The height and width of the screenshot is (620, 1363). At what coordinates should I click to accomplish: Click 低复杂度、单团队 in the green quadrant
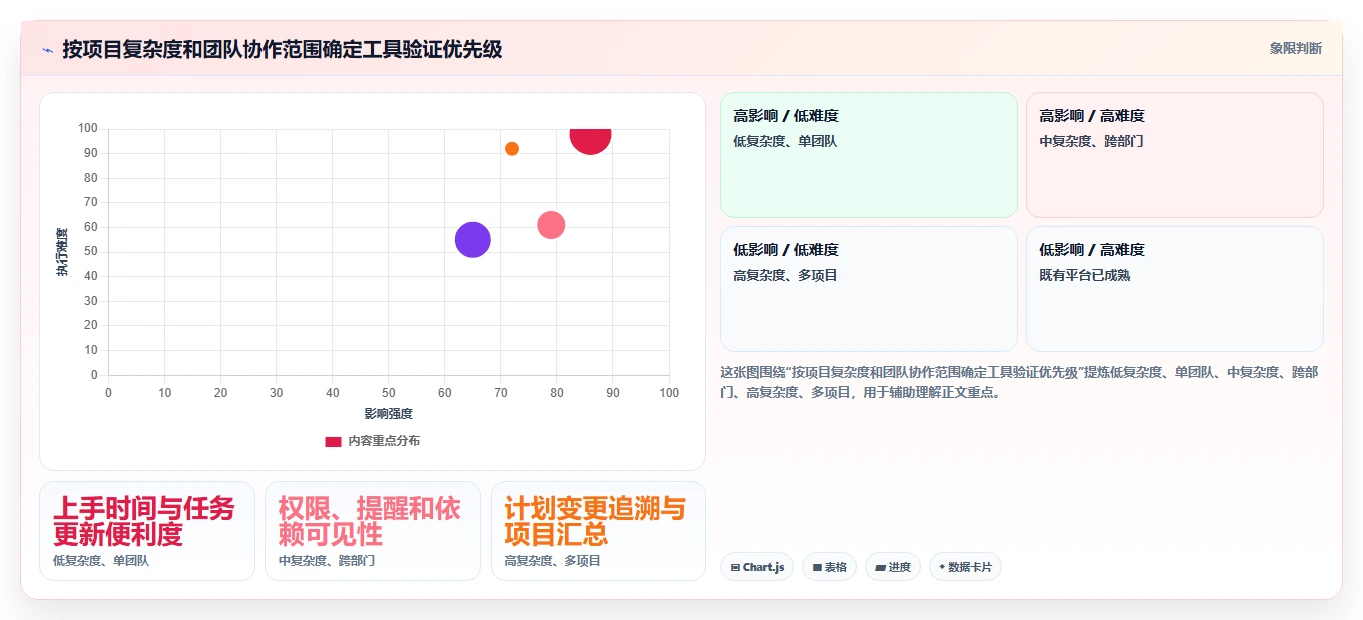coord(785,141)
